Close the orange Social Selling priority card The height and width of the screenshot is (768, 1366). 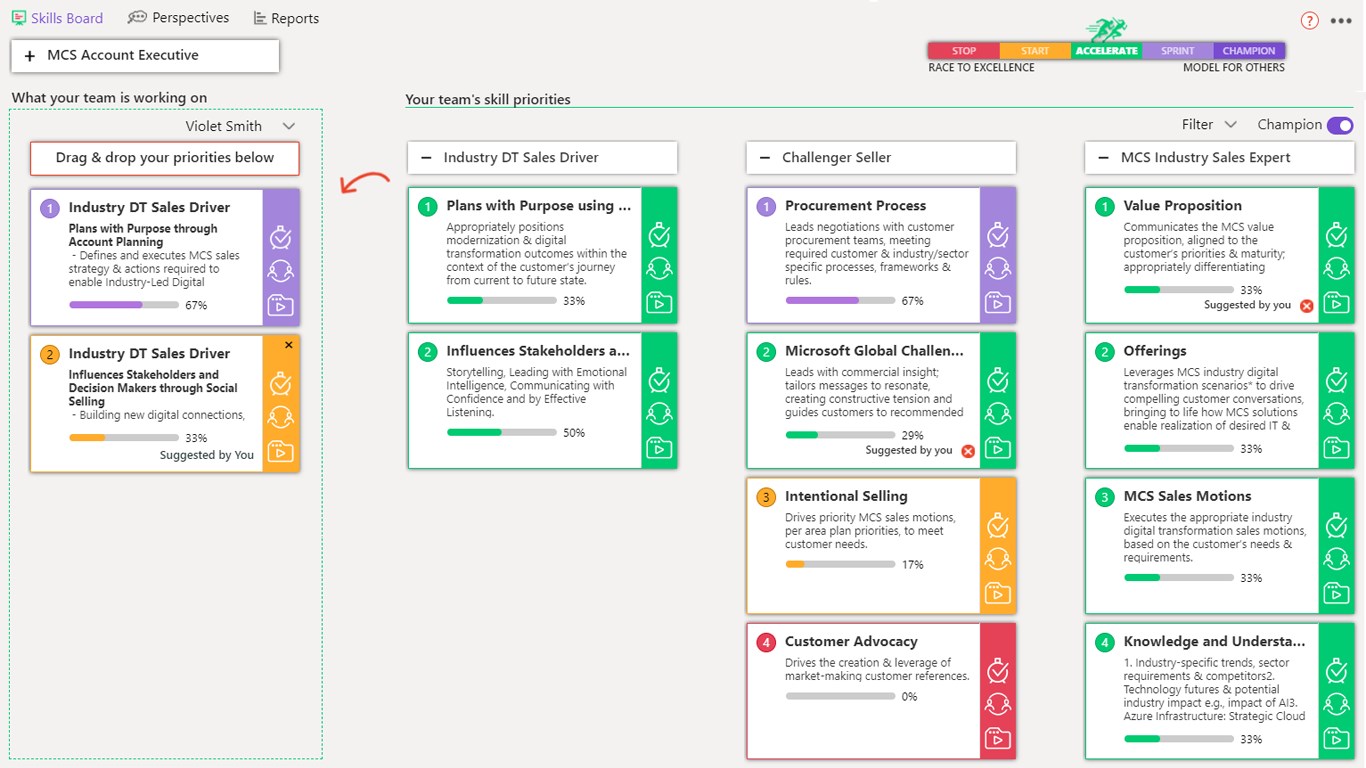(x=289, y=345)
